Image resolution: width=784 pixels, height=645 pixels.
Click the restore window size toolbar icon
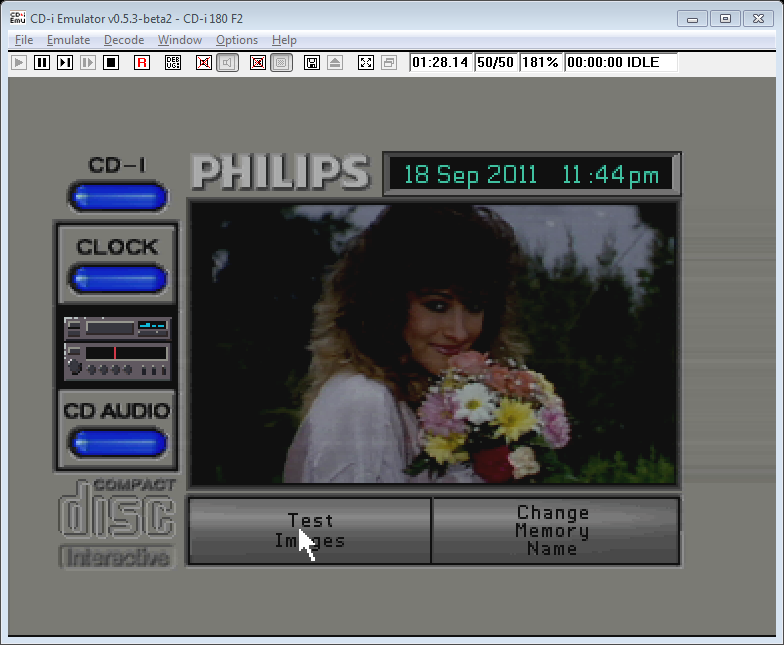[389, 62]
